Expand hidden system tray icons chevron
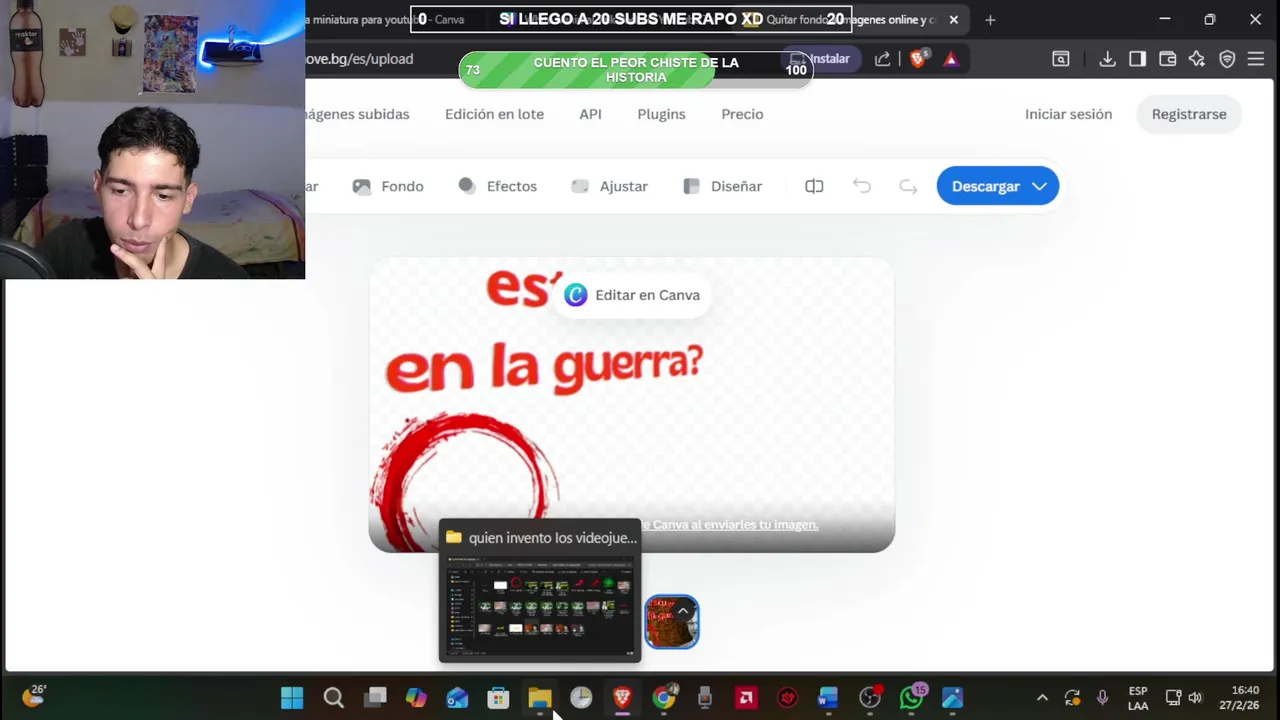The width and height of the screenshot is (1280, 720). click(1042, 698)
